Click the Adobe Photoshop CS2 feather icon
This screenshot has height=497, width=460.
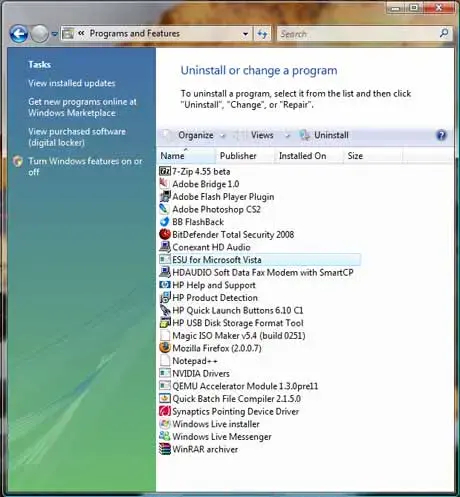pos(165,209)
